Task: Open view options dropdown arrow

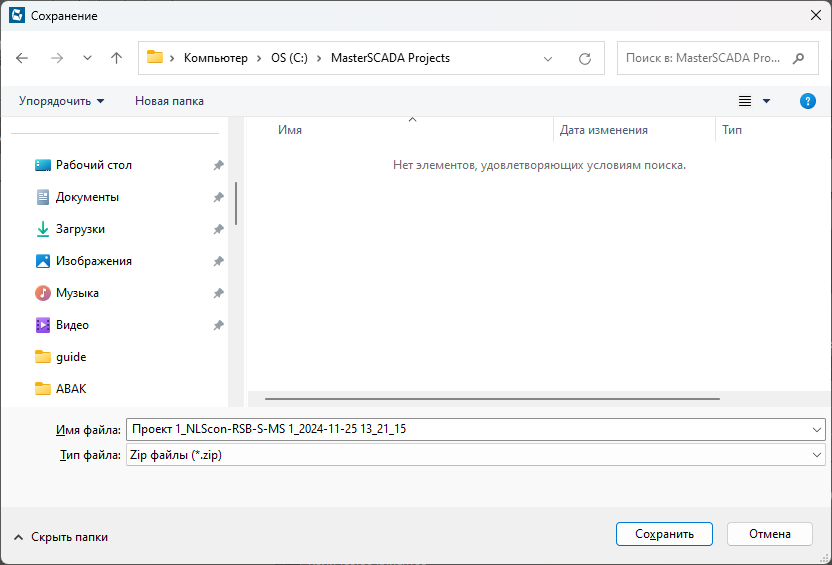Action: click(766, 101)
